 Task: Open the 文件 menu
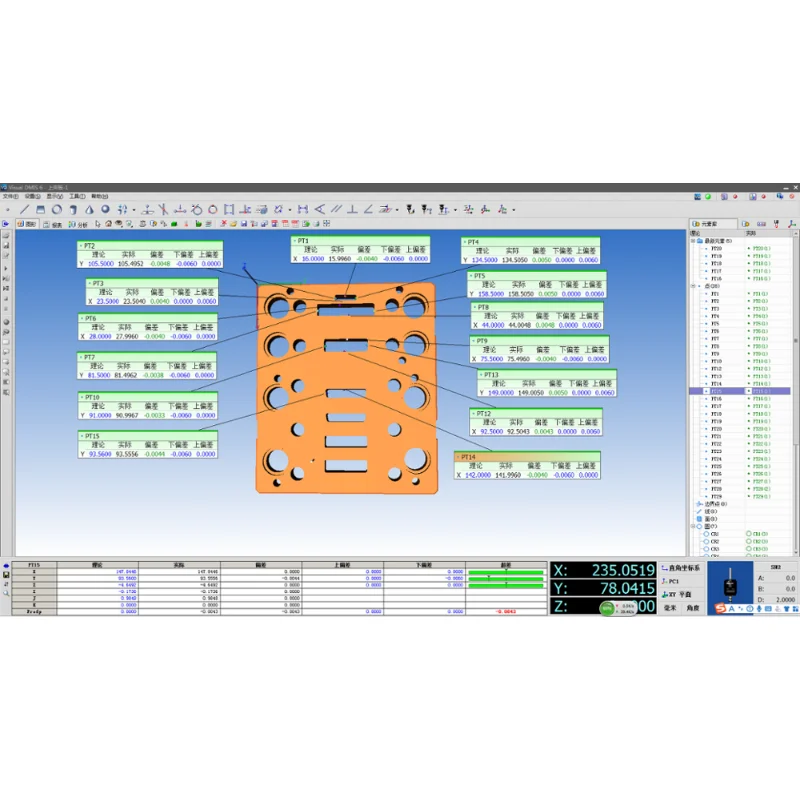pos(10,196)
